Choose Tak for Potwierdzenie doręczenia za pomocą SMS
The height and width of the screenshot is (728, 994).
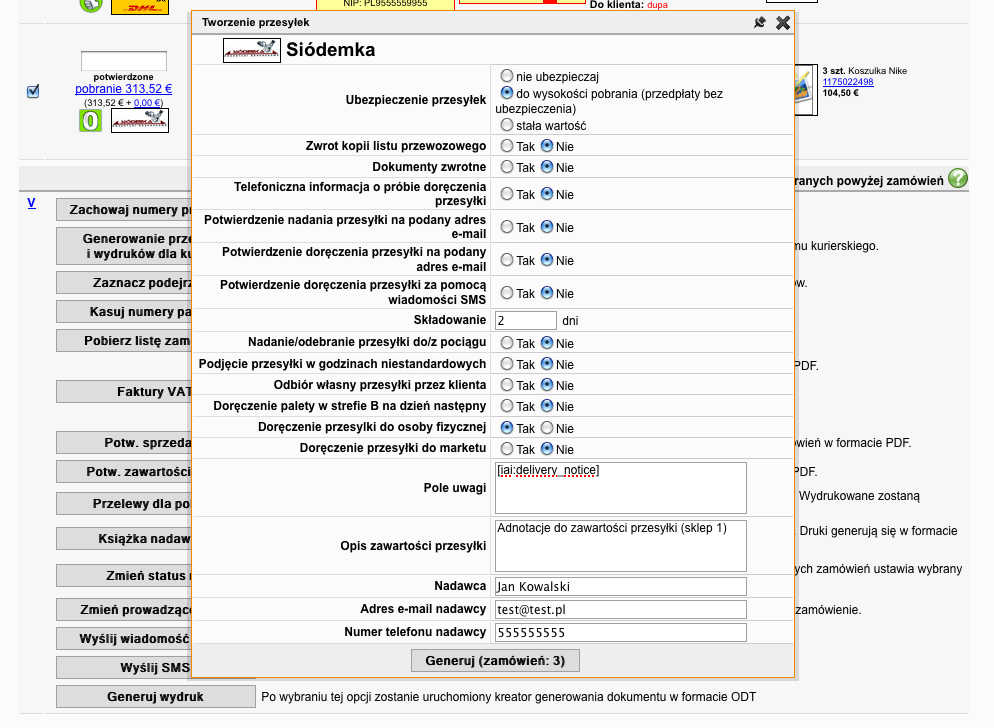[507, 293]
